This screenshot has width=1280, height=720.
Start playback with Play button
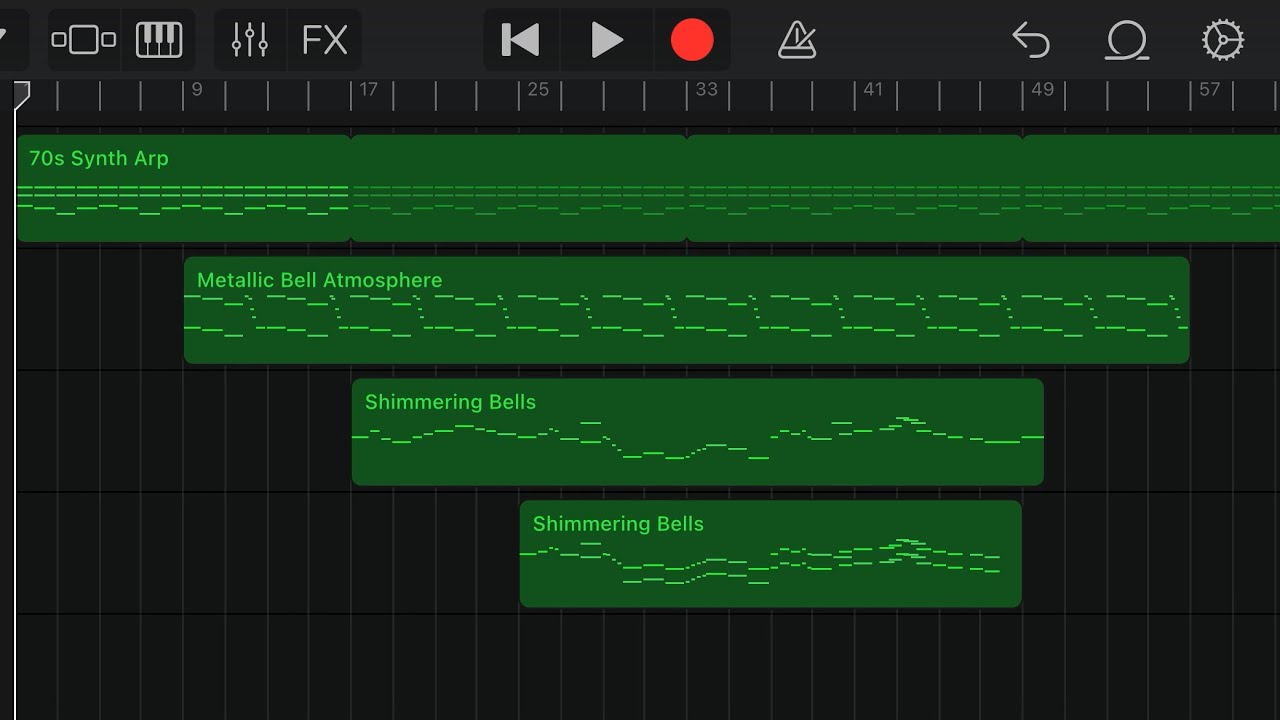pyautogui.click(x=606, y=40)
